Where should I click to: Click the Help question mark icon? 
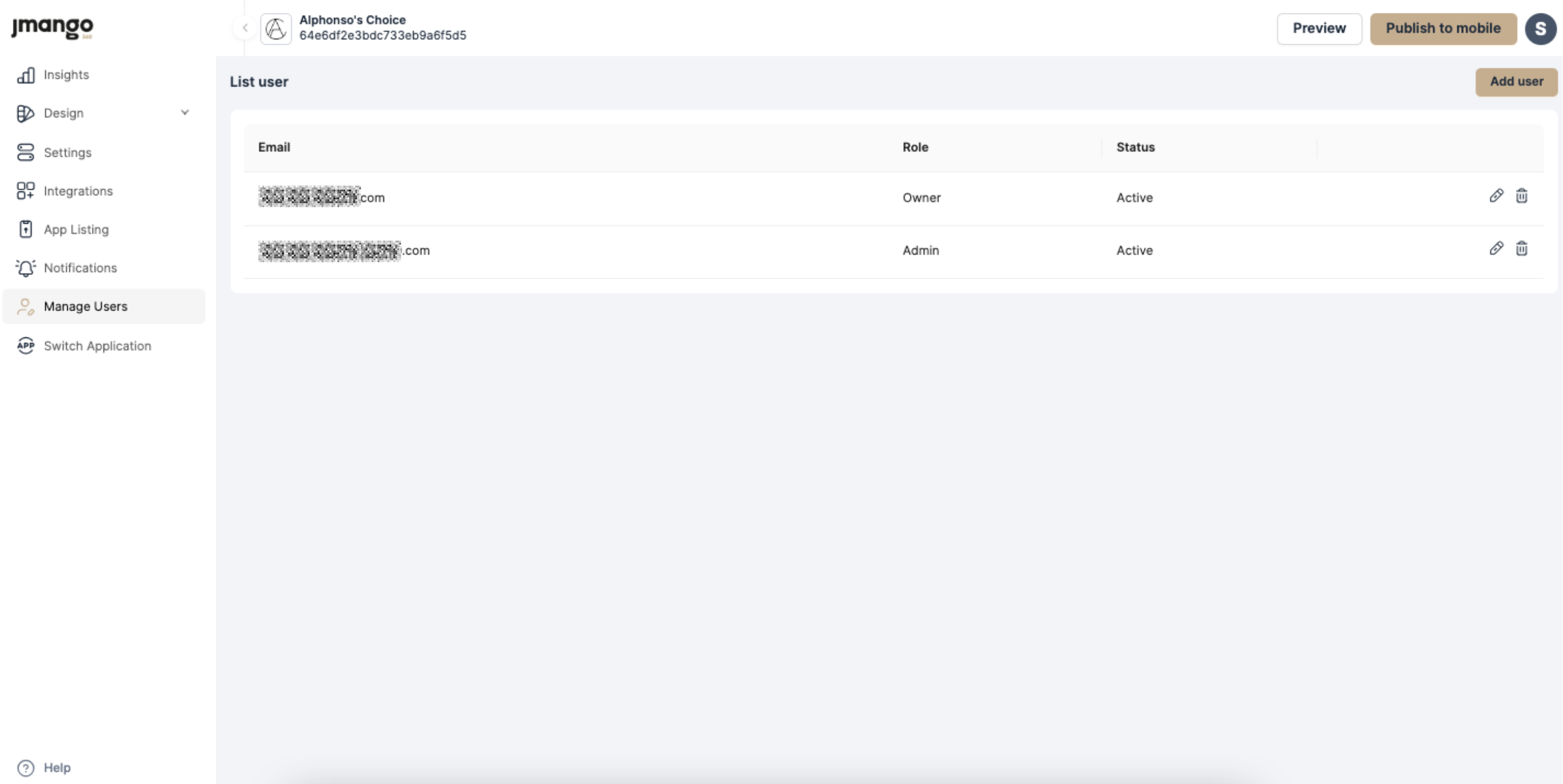coord(26,768)
